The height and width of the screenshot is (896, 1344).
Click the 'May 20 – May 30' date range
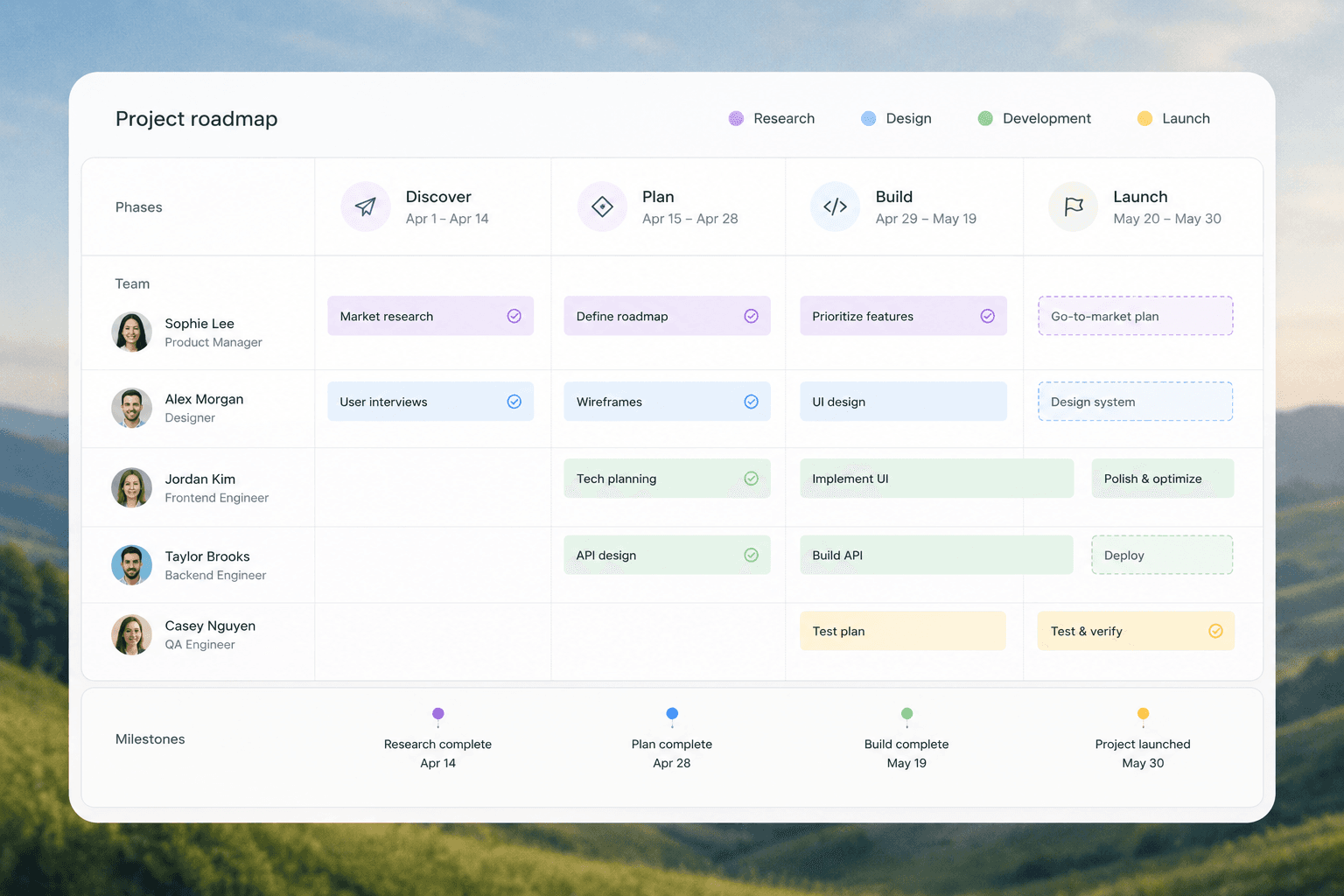pyautogui.click(x=1167, y=219)
